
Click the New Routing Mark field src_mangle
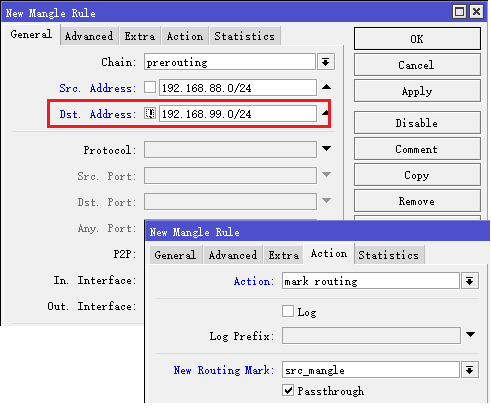pos(371,370)
